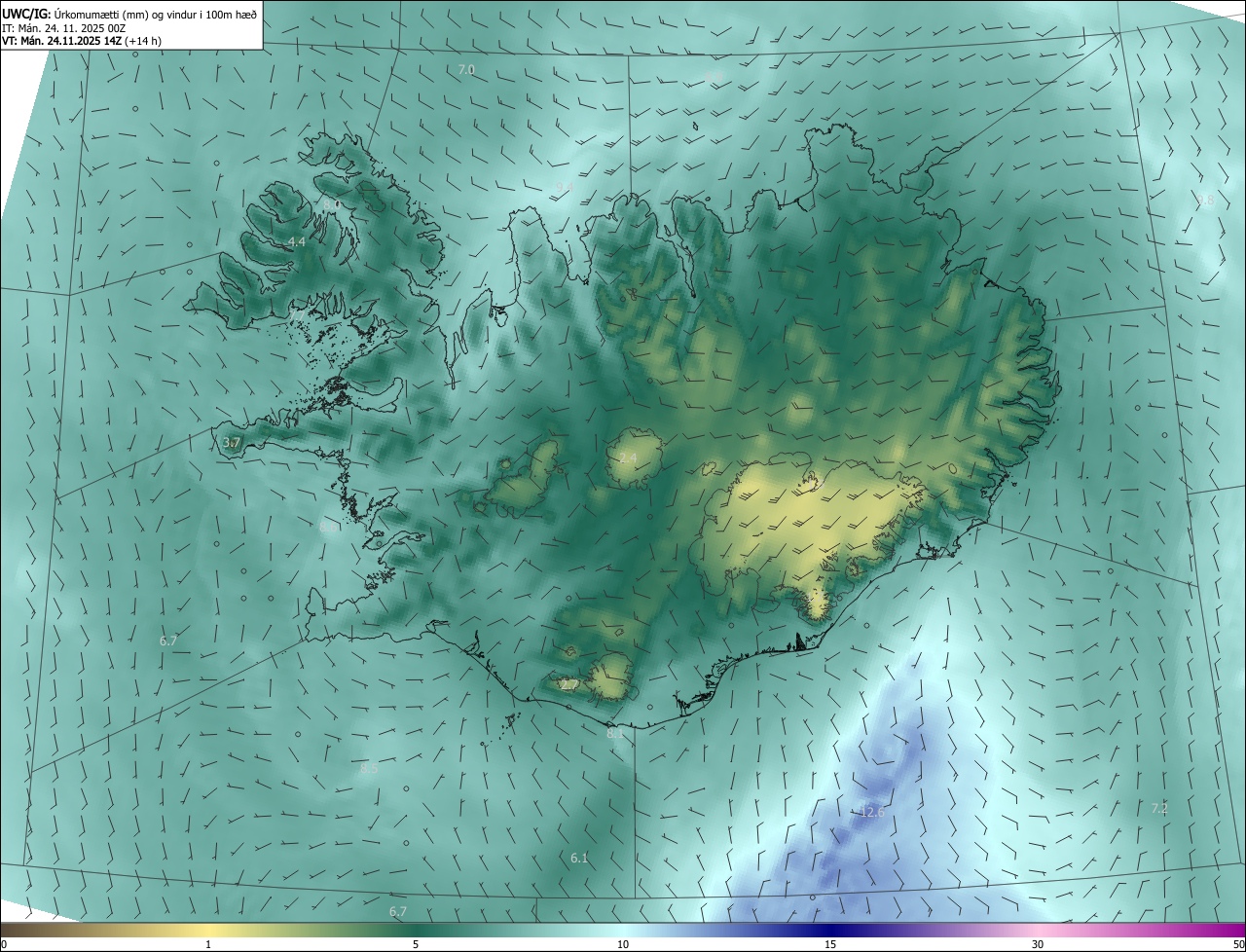Click the 8.1 value at the south coast

tap(615, 734)
